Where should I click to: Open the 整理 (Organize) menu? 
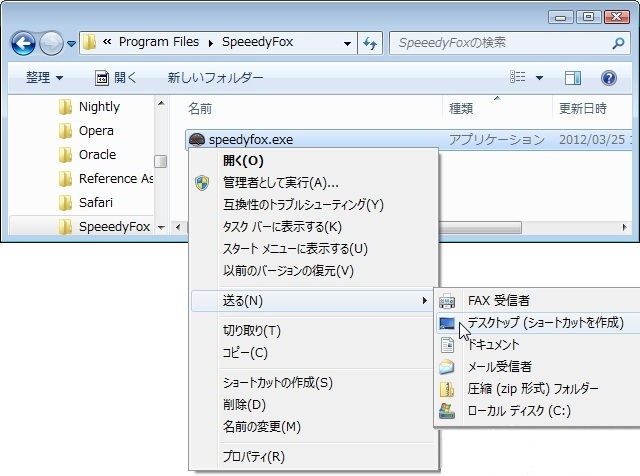pos(44,77)
